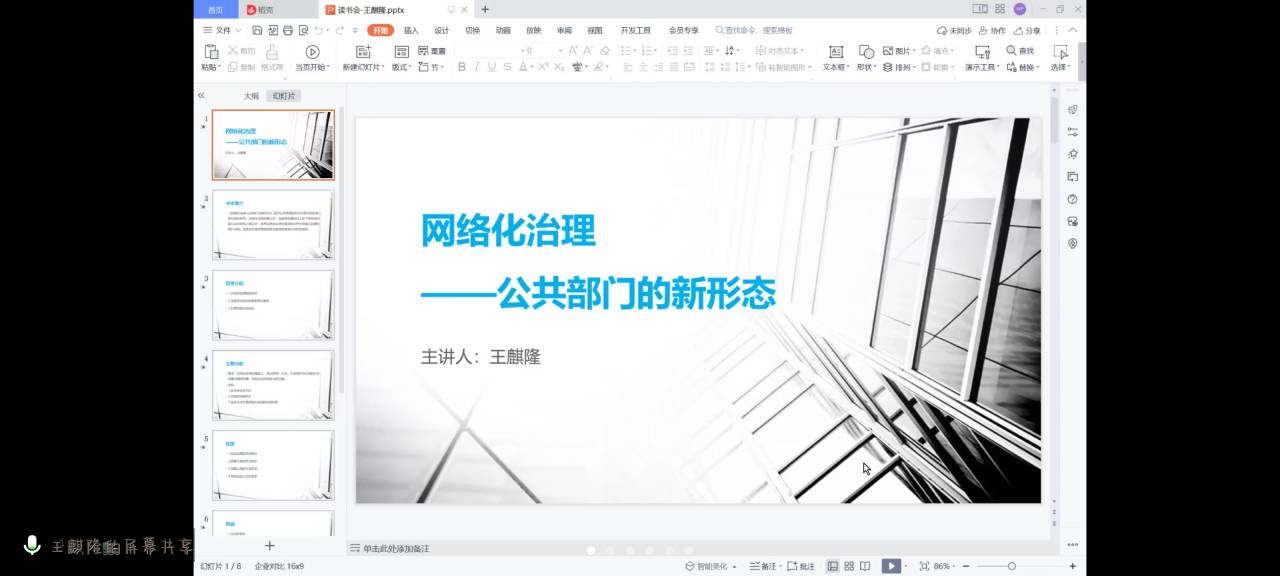This screenshot has width=1280, height=576.
Task: Click the Print icon in quick access toolbar
Action: 288,31
